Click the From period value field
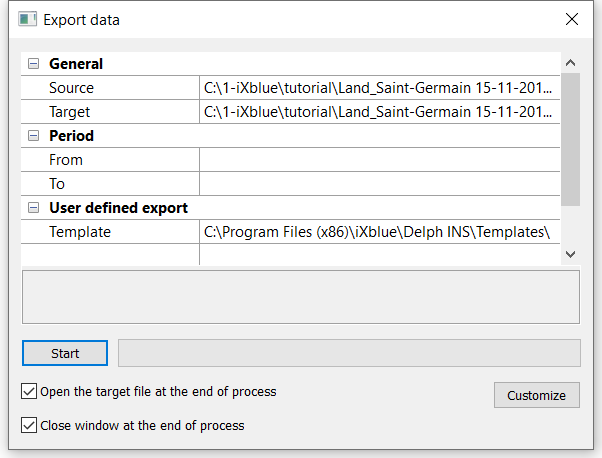The width and height of the screenshot is (602, 458). coord(379,160)
